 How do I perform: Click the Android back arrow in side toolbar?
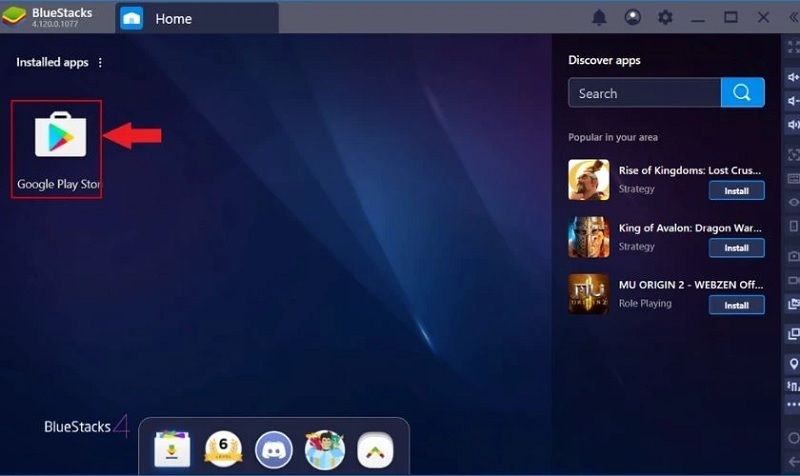[x=793, y=462]
